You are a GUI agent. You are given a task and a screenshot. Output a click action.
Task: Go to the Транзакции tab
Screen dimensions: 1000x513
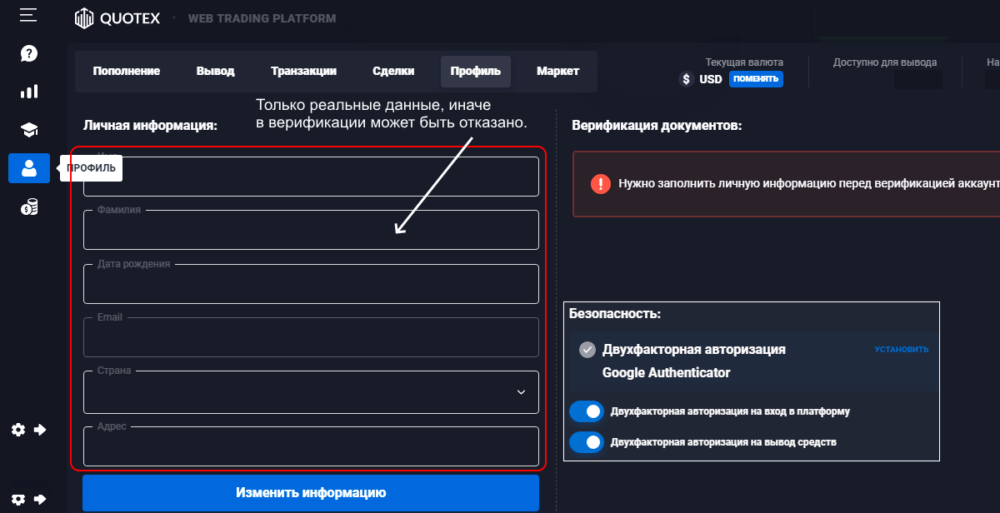pyautogui.click(x=303, y=71)
